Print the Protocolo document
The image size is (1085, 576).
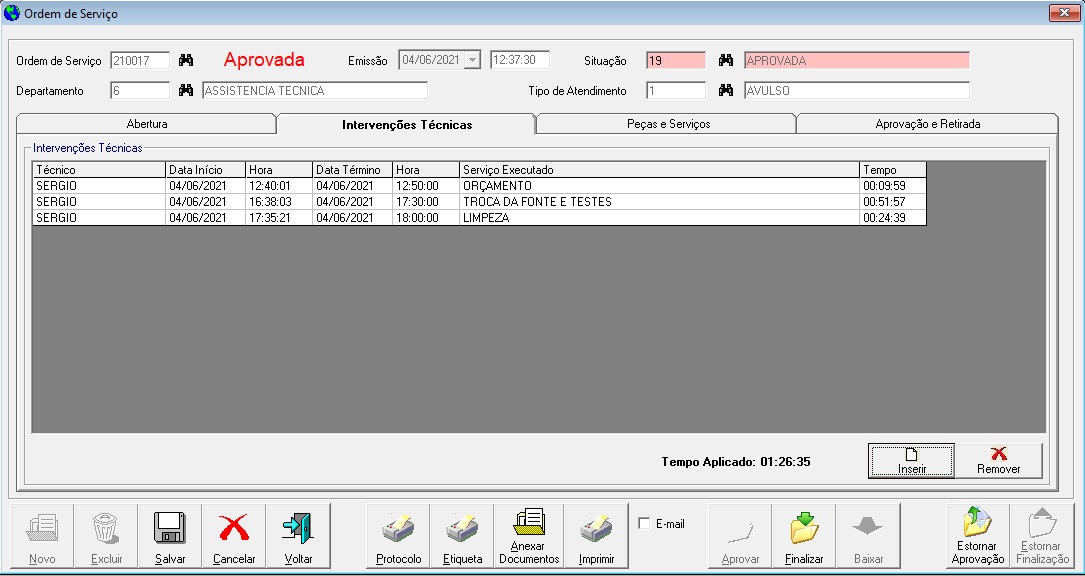(x=398, y=528)
